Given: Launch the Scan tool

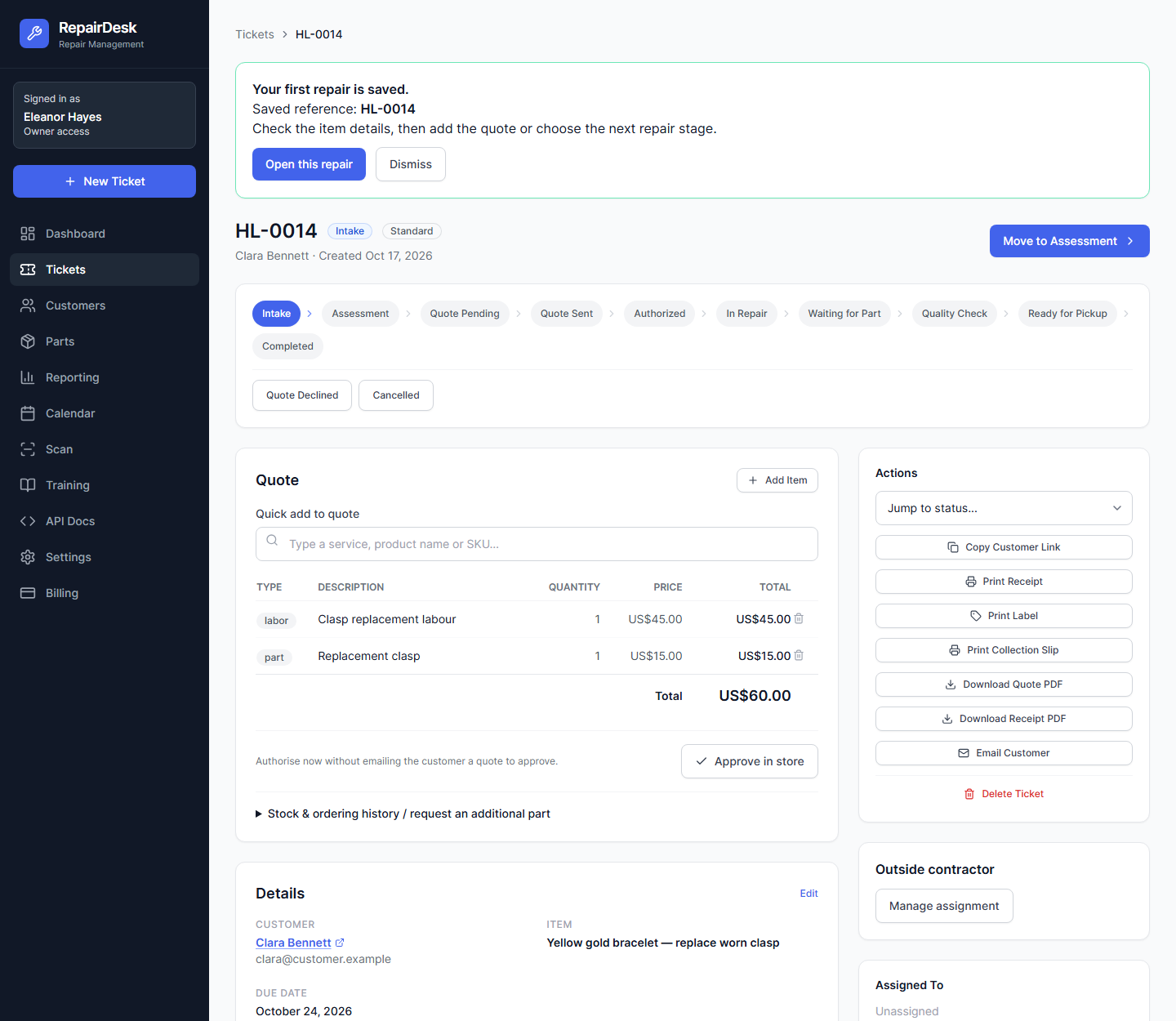Looking at the screenshot, I should pyautogui.click(x=105, y=449).
